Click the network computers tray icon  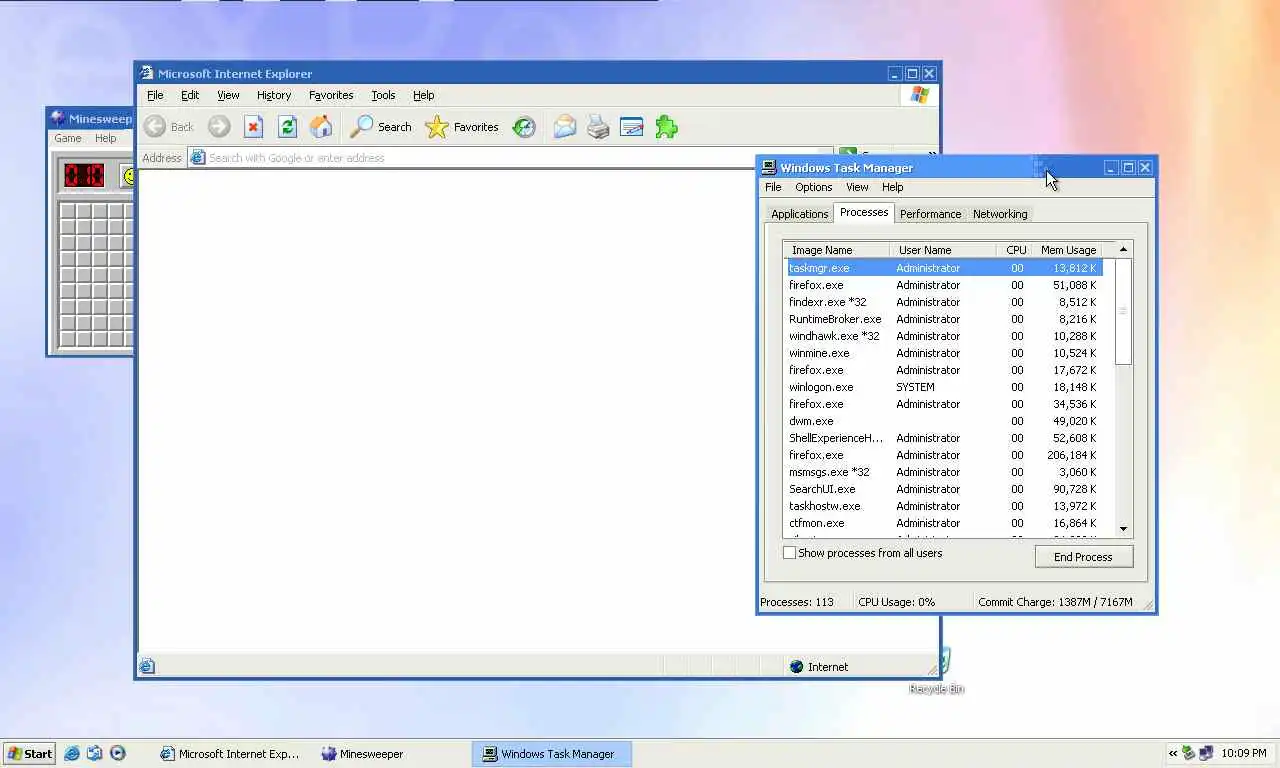[x=1206, y=754]
